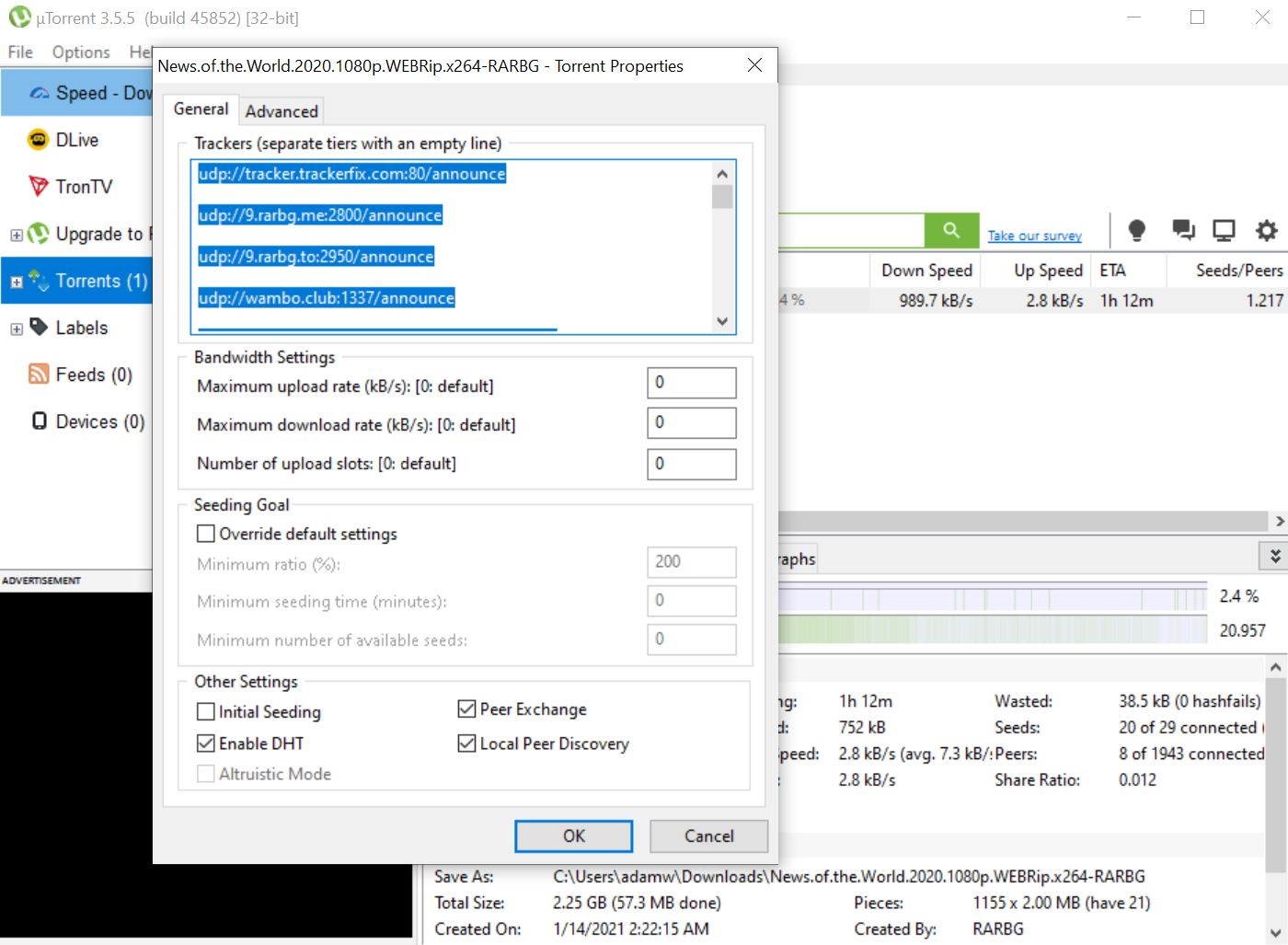Click the OK button
The width and height of the screenshot is (1288, 945).
pyautogui.click(x=574, y=836)
